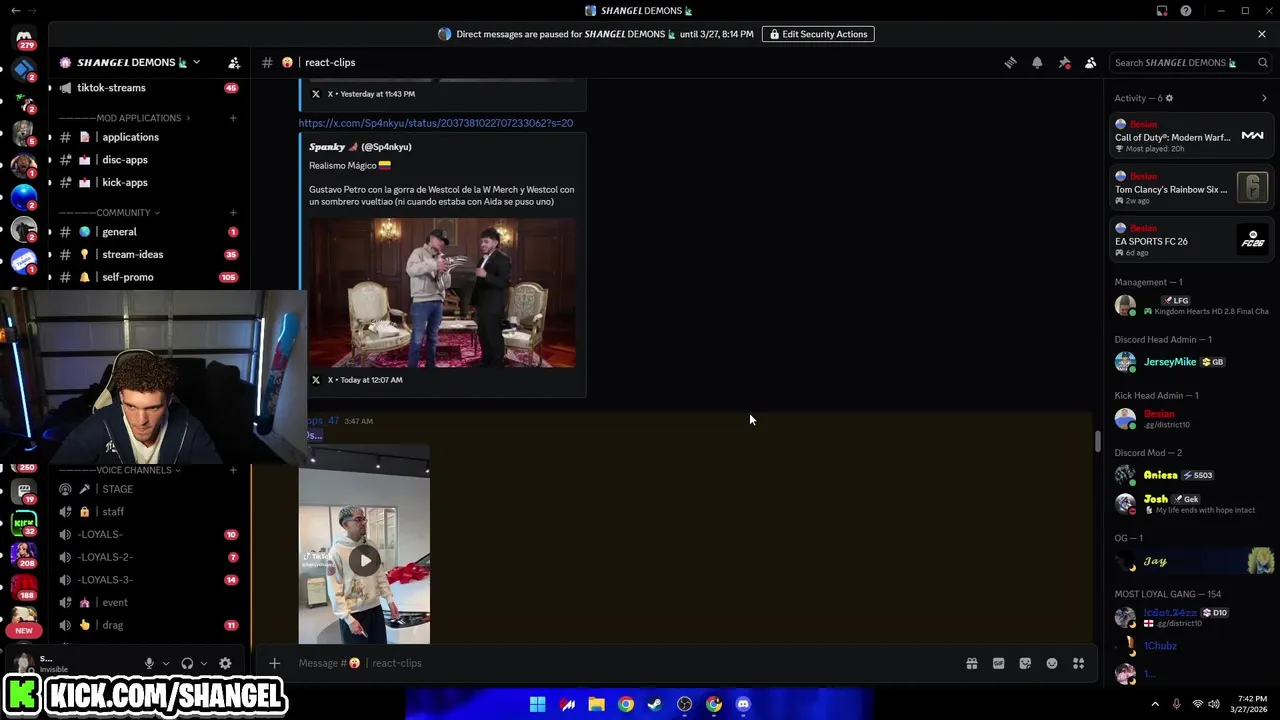
Task: Open gift picker icon
Action: click(971, 663)
